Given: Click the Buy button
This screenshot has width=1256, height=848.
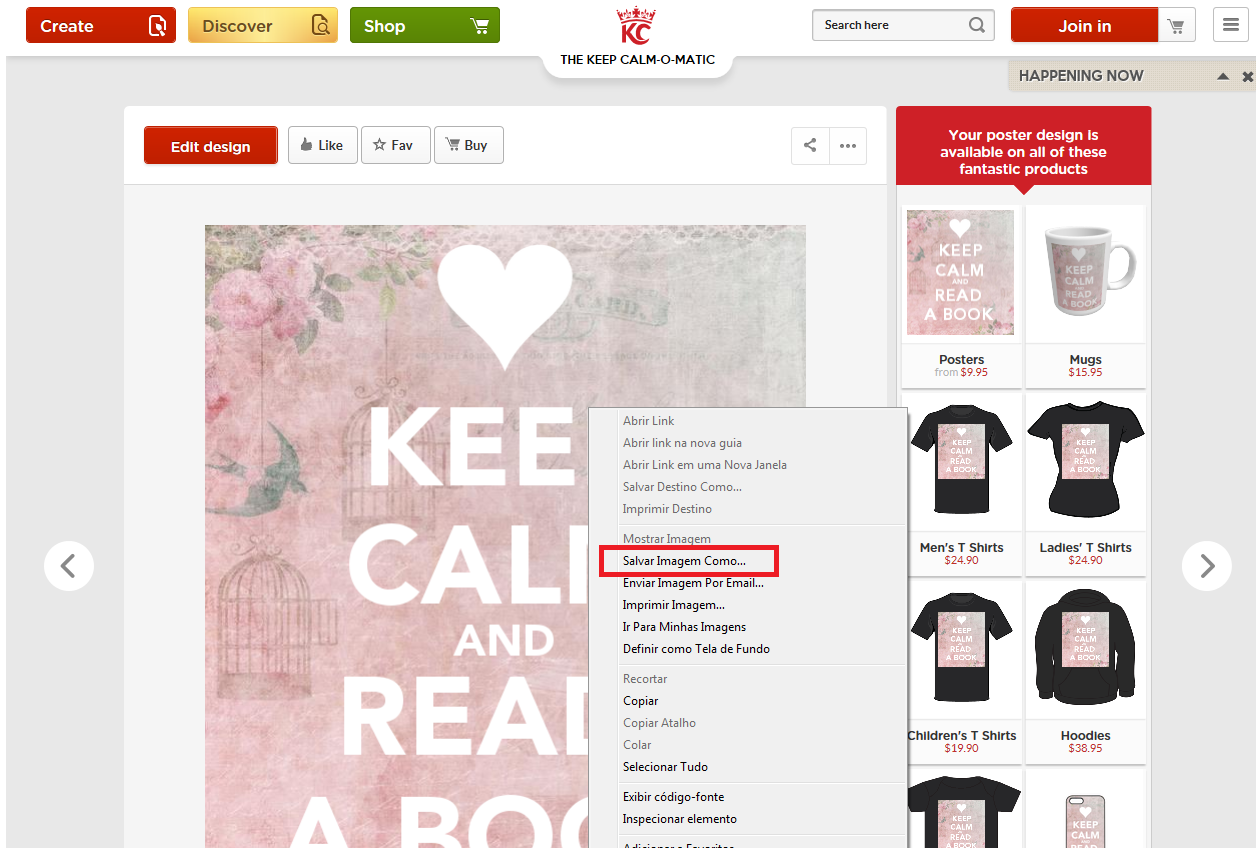Looking at the screenshot, I should coord(468,145).
